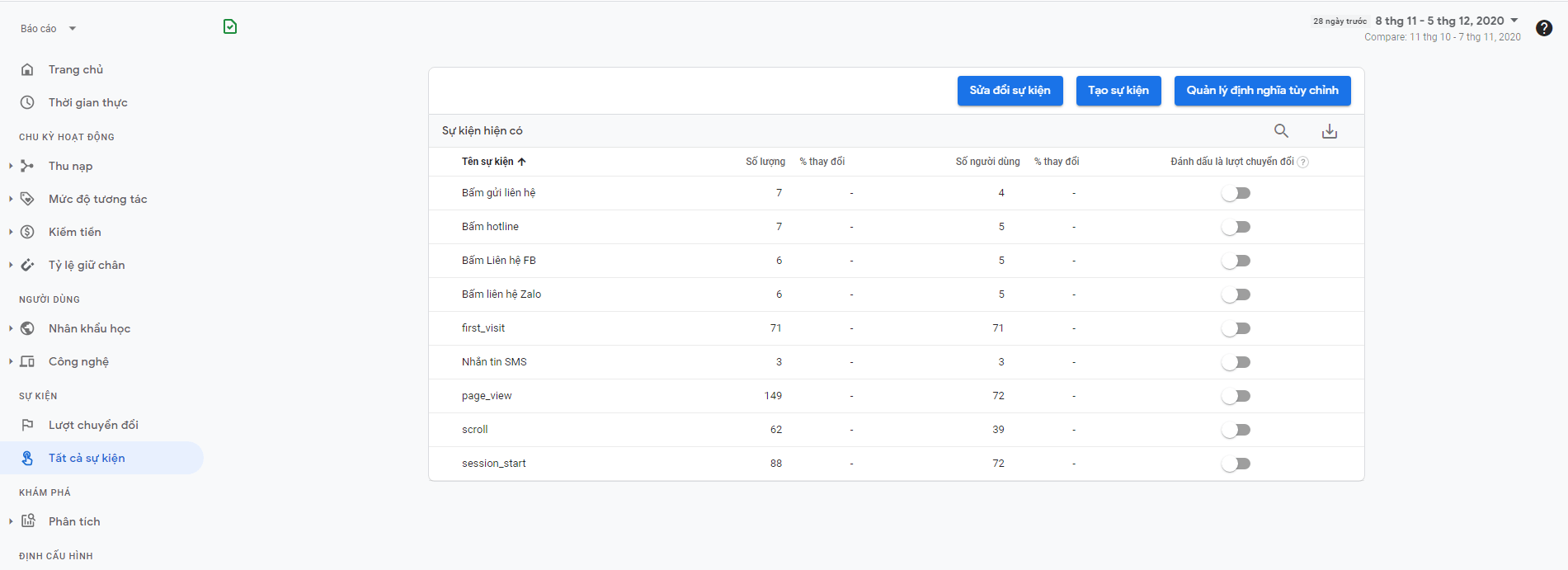
Task: Click the sort arrow on Tên sự kiện
Action: click(x=522, y=162)
